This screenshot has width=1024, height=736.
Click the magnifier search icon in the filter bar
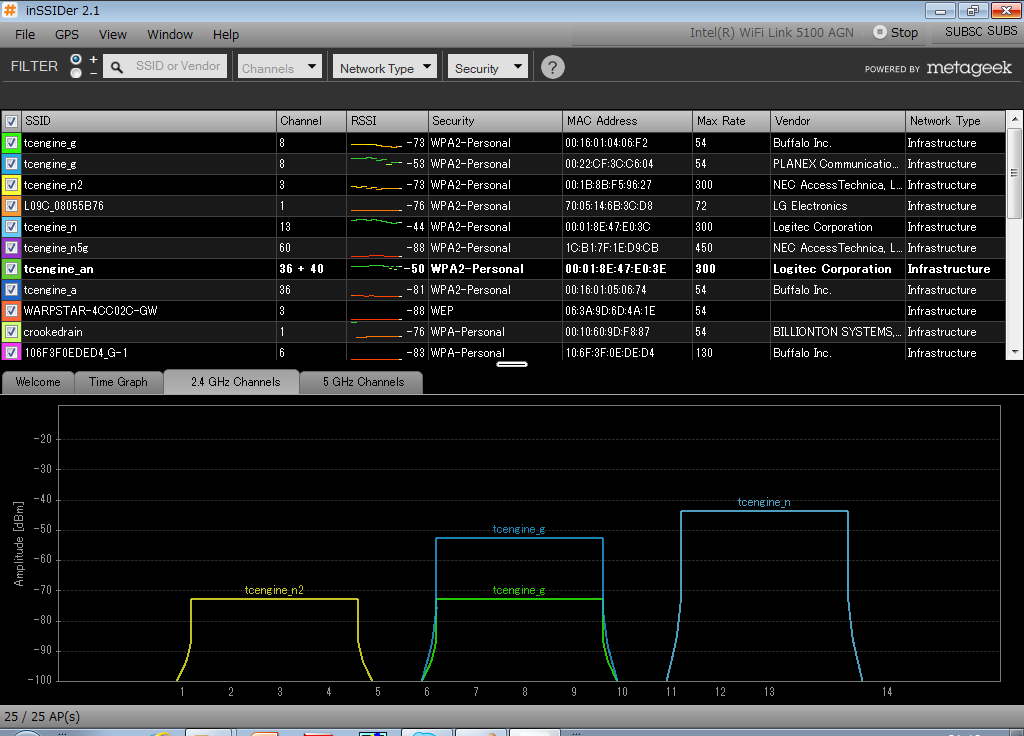[x=117, y=67]
